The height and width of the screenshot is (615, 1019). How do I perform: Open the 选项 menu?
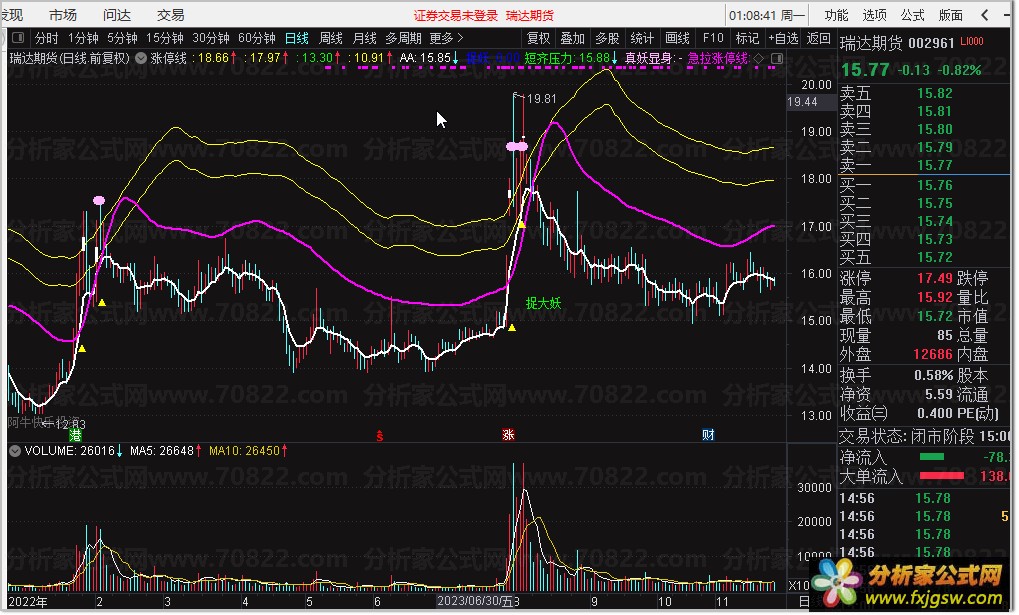[x=874, y=15]
